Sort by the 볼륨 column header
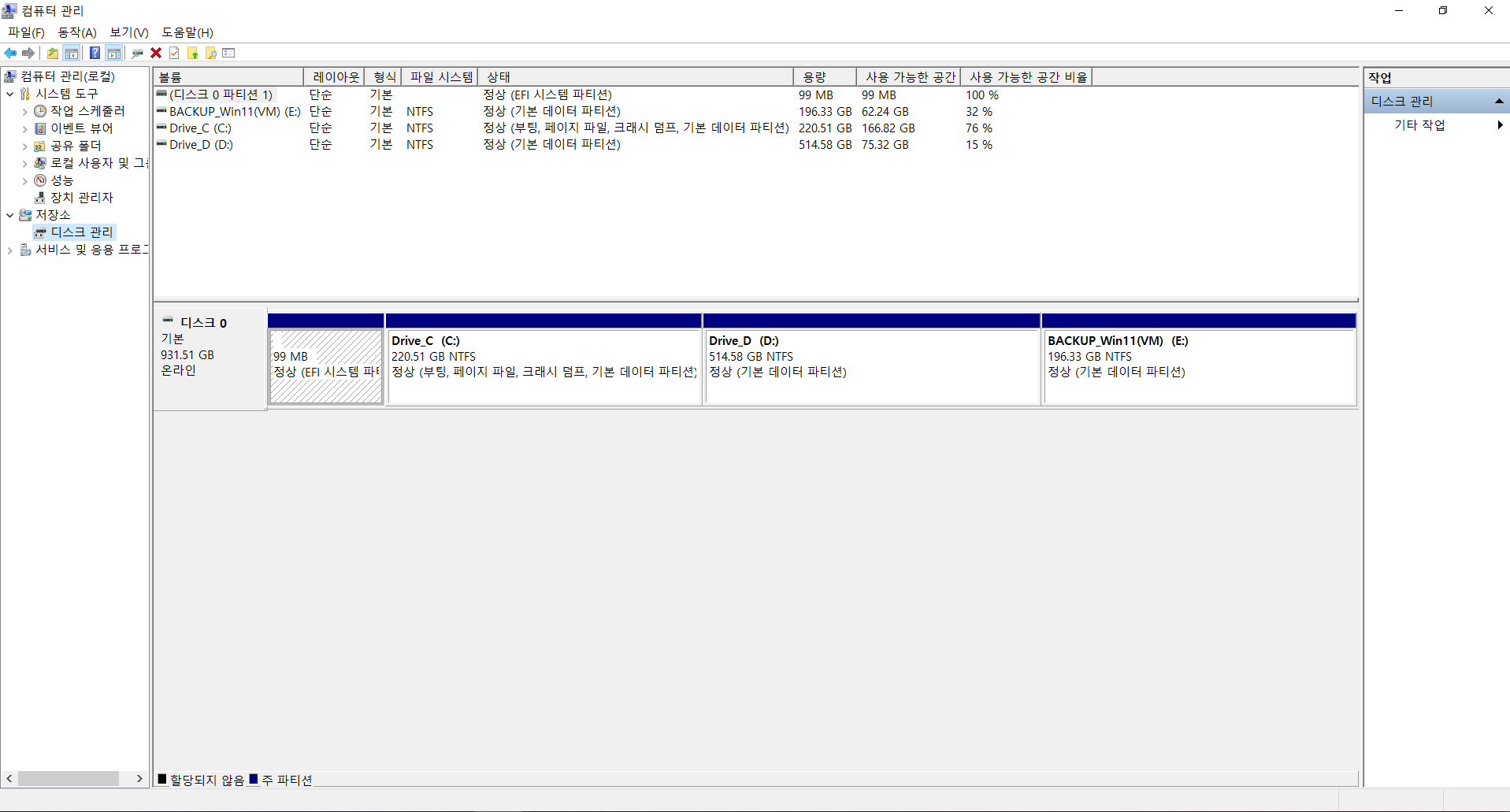 pos(228,76)
